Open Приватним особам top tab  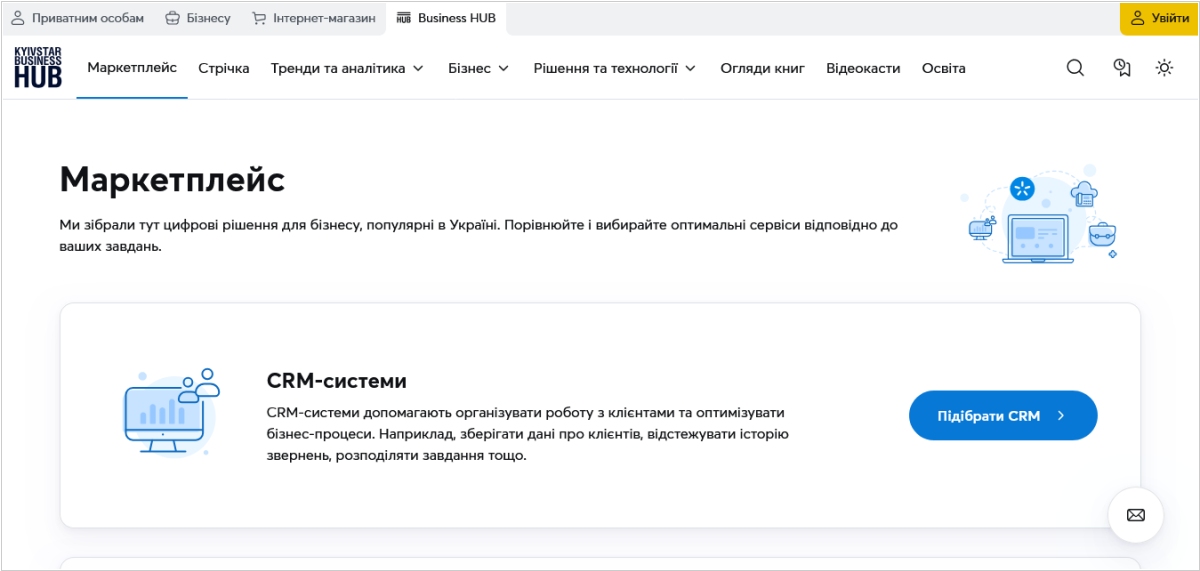(77, 18)
